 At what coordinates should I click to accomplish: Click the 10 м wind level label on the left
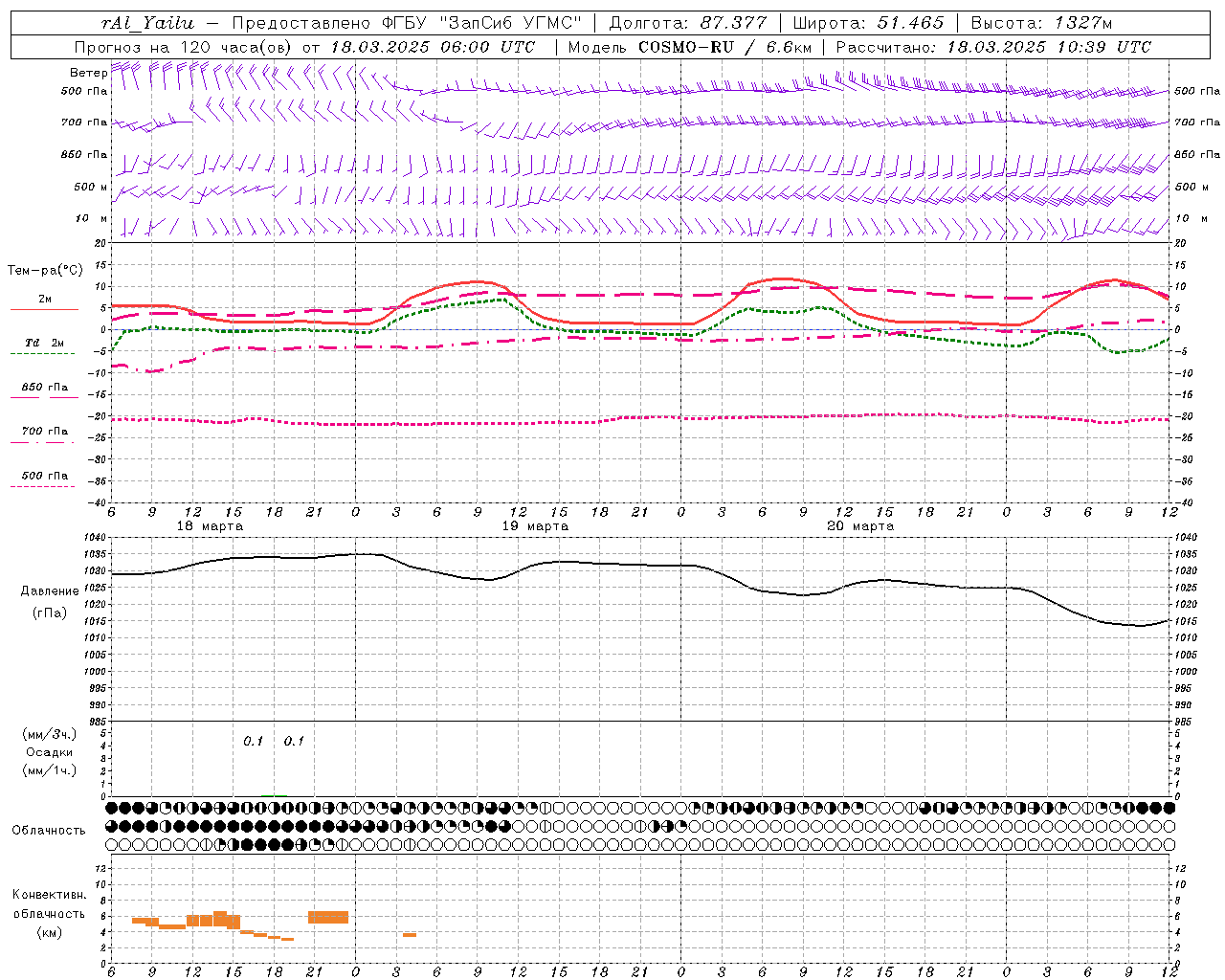pyautogui.click(x=91, y=219)
